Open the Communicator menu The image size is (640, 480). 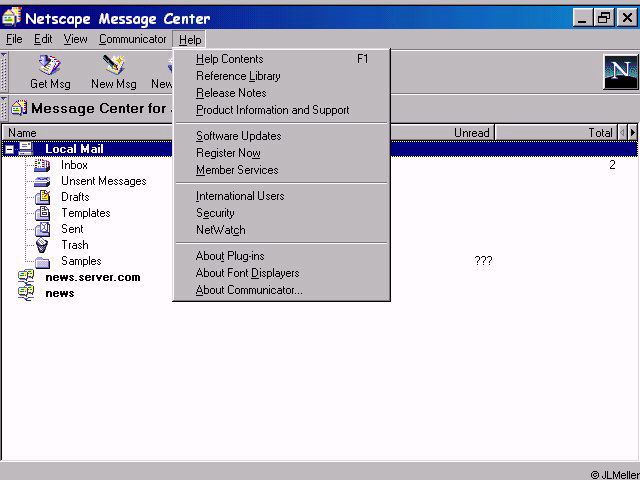(133, 40)
